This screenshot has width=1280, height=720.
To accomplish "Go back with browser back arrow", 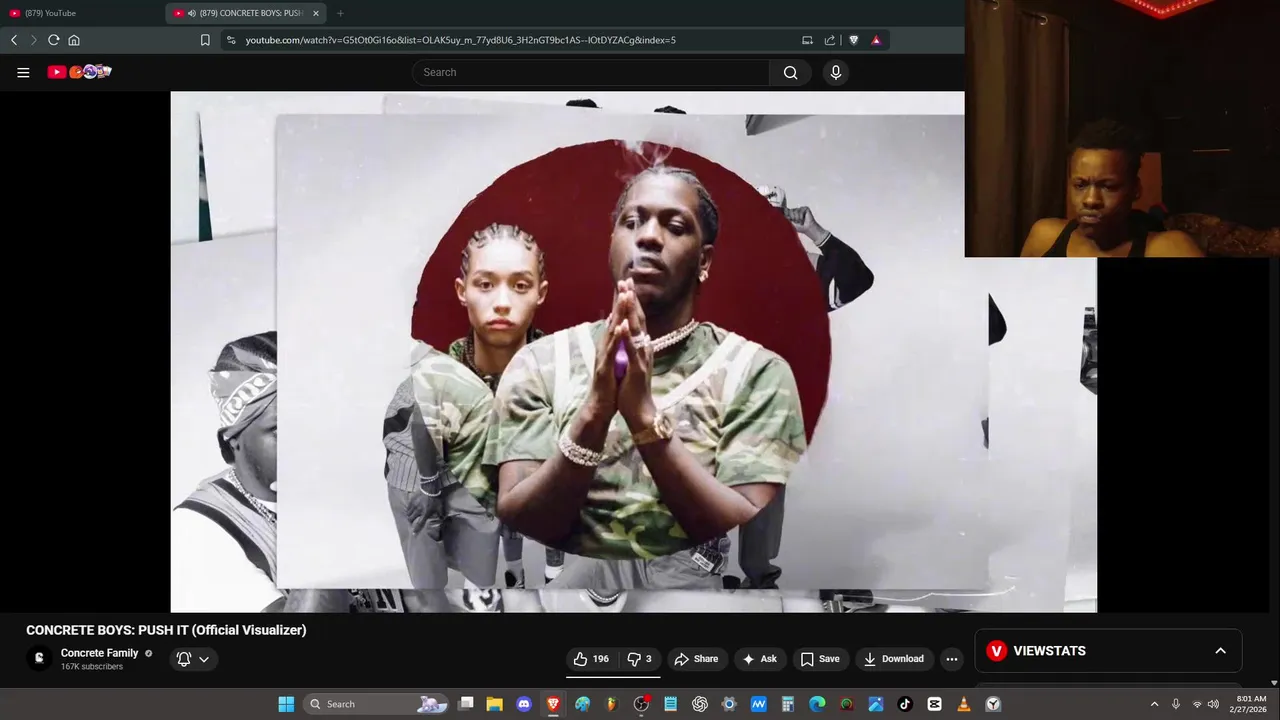I will [14, 40].
